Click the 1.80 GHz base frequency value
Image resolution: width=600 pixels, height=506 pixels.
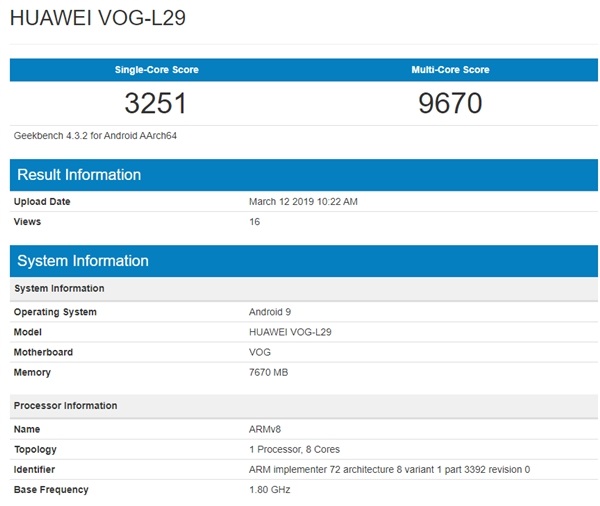tap(269, 489)
